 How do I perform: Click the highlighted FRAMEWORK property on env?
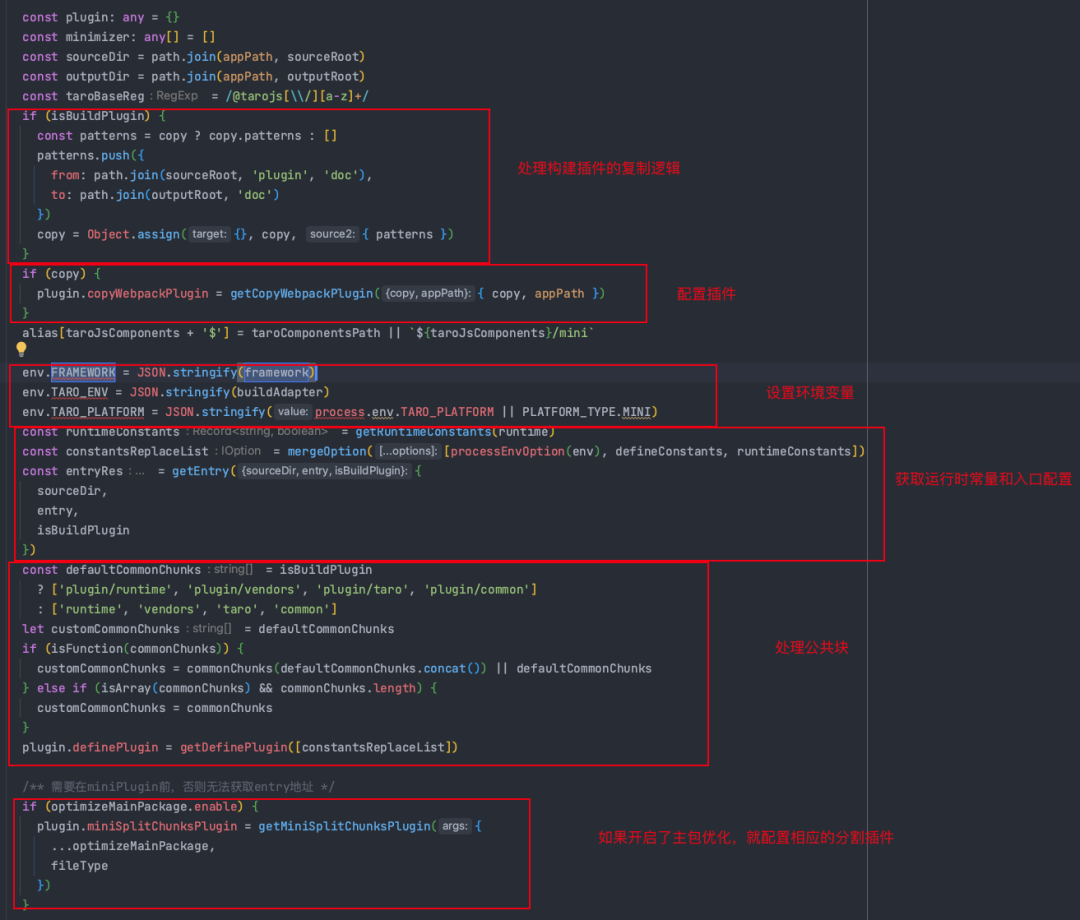click(83, 373)
